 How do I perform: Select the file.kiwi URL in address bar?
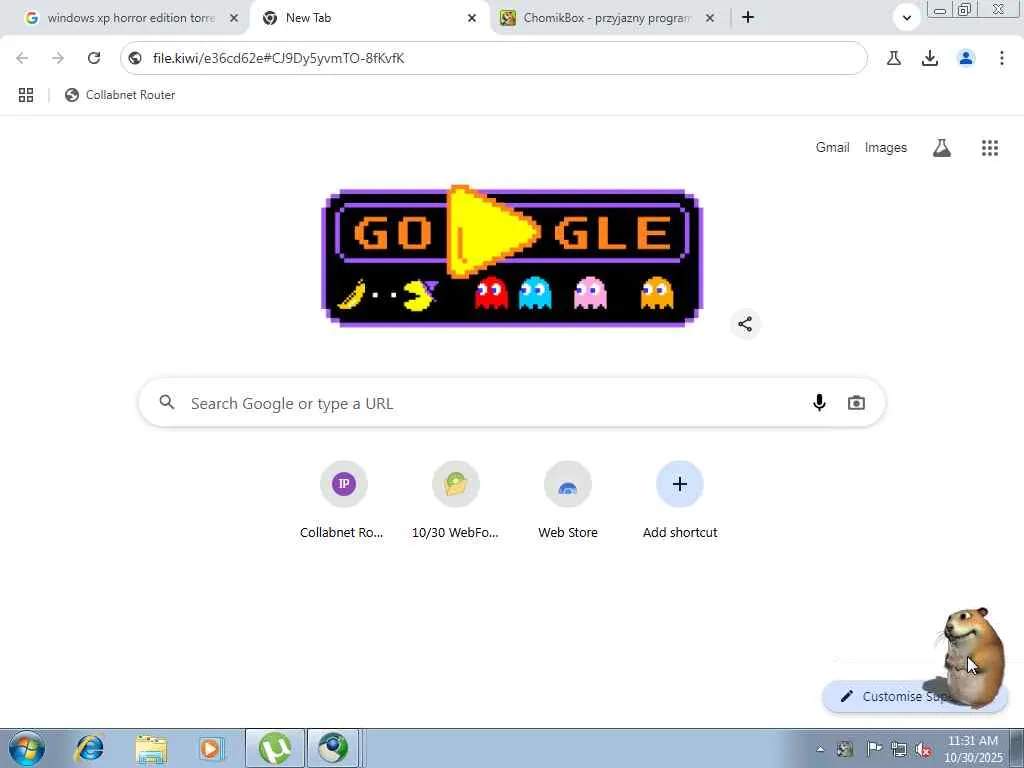pyautogui.click(x=279, y=58)
